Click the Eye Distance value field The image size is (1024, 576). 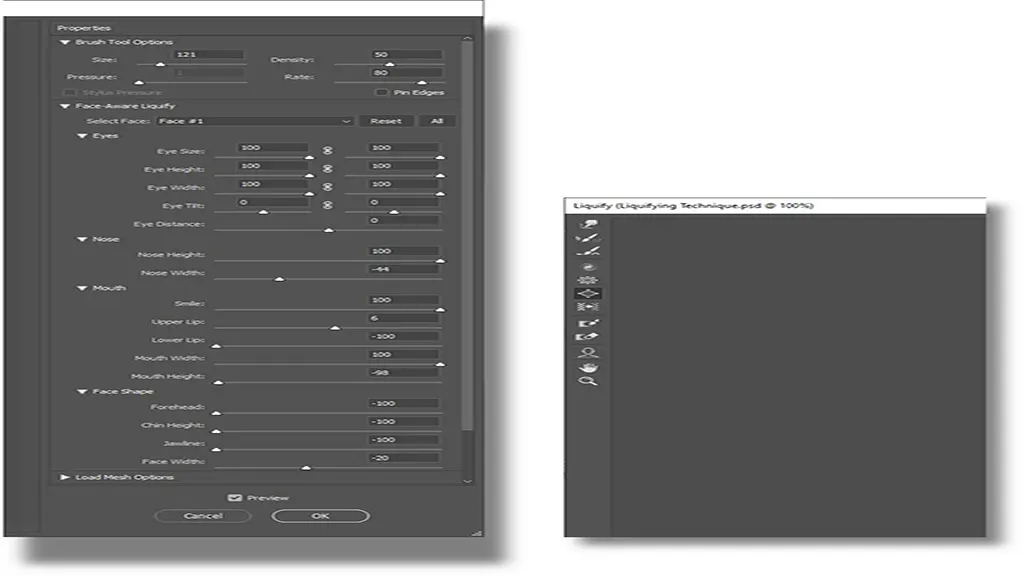pos(403,220)
